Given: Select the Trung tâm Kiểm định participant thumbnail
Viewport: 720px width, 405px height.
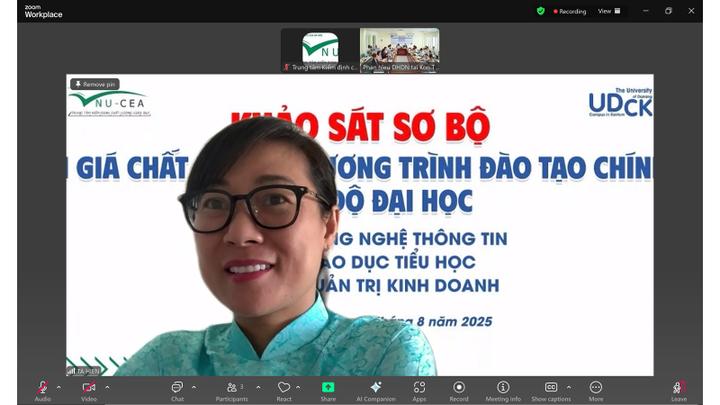Looking at the screenshot, I should (321, 50).
